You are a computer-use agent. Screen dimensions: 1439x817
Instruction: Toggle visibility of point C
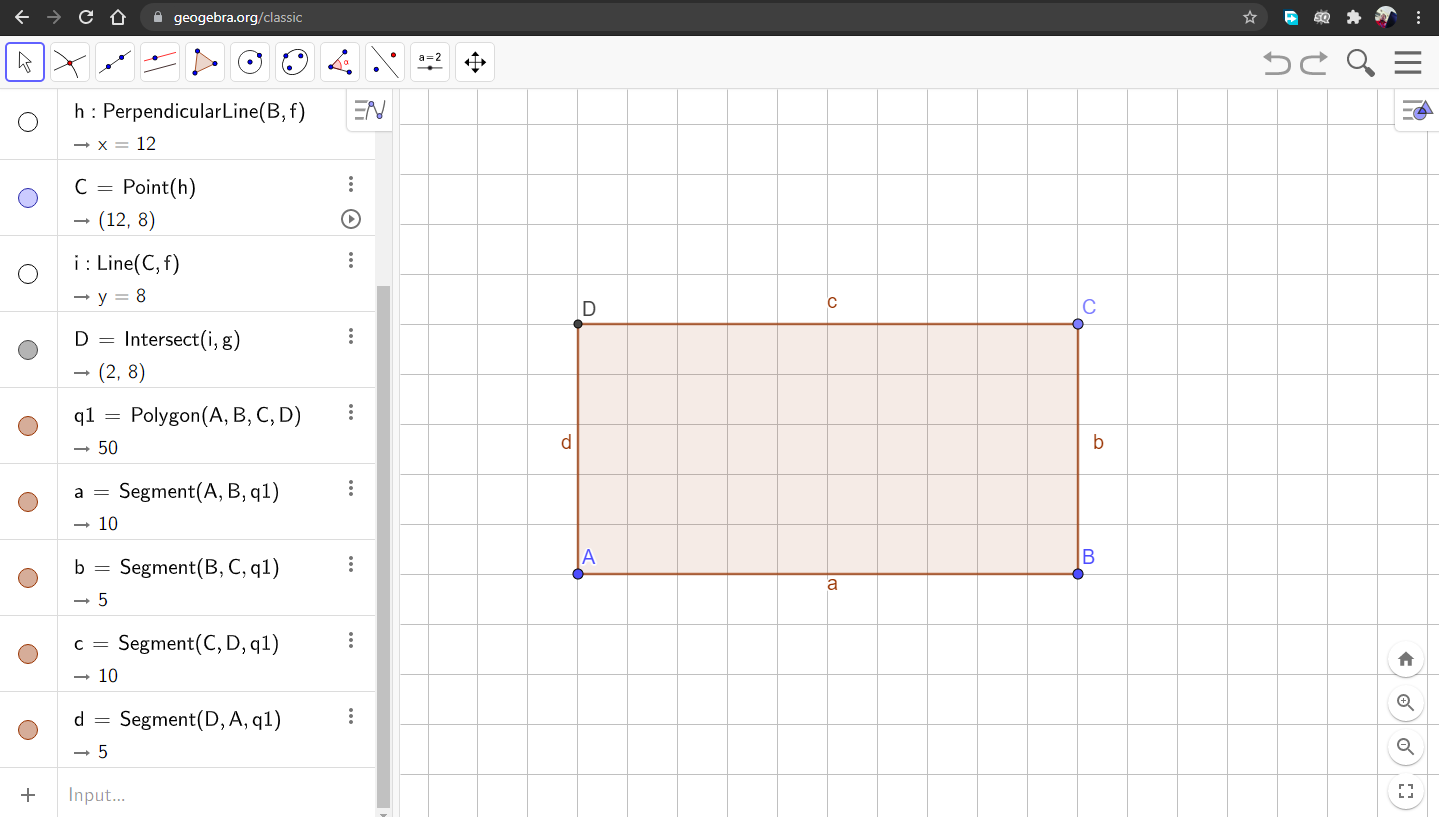(x=28, y=198)
